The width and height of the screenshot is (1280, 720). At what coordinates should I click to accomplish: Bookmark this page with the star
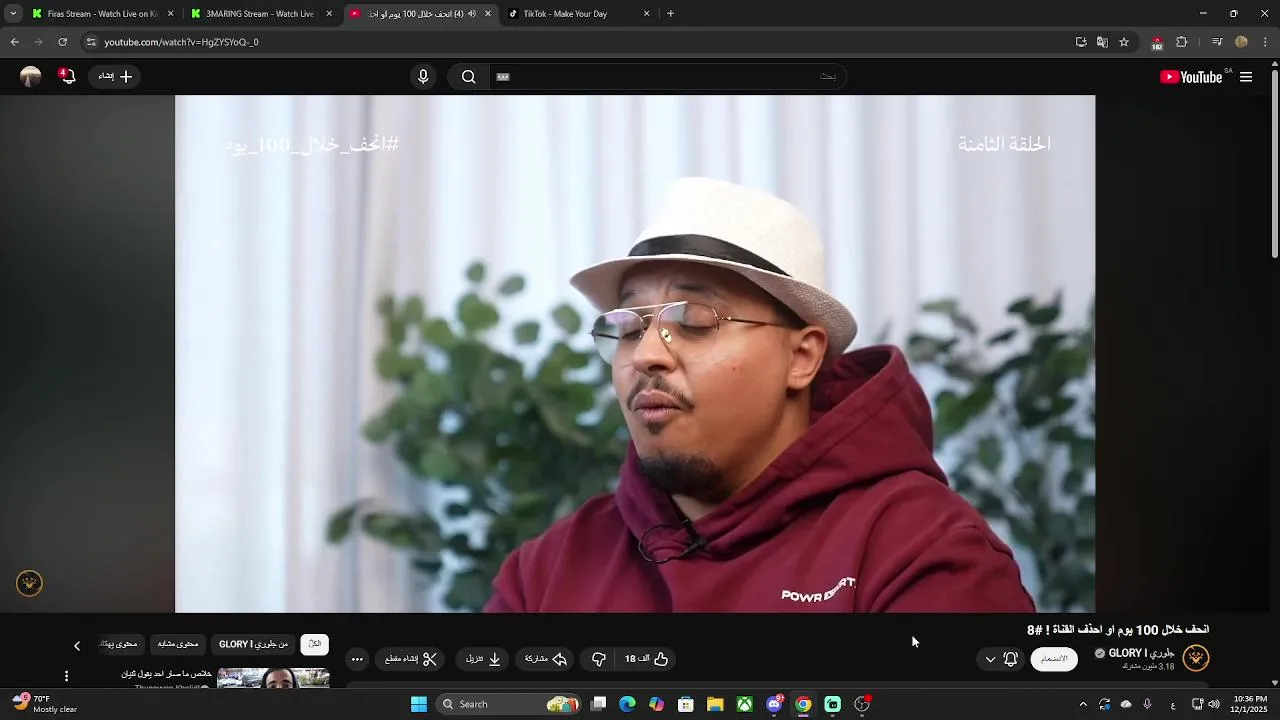tap(1124, 42)
